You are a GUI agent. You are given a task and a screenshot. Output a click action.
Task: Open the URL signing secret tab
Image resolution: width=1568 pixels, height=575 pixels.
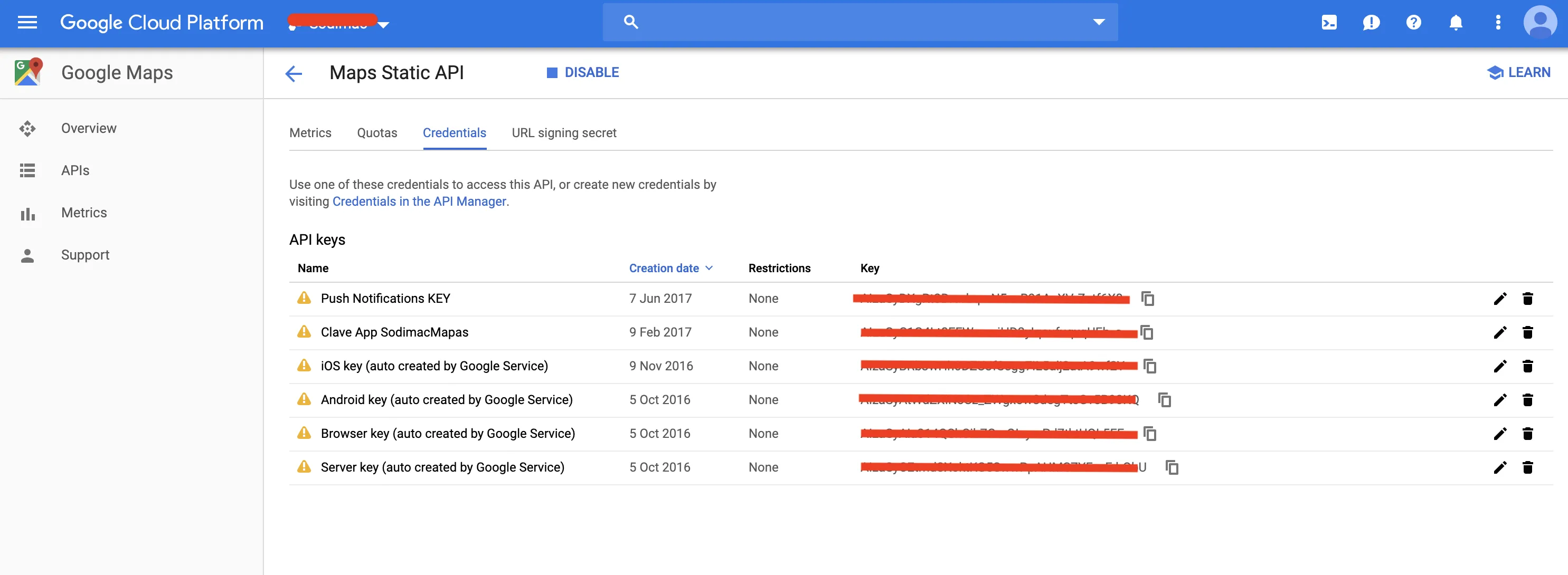pyautogui.click(x=564, y=132)
